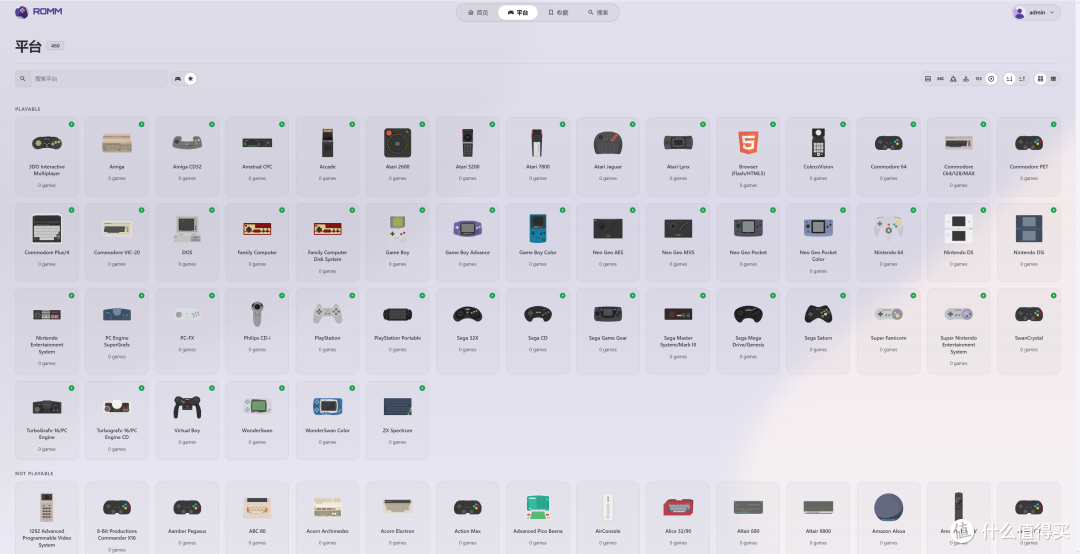Open the 3DO Interactive Multiplayer platform
The width and height of the screenshot is (1080, 554).
(x=47, y=156)
